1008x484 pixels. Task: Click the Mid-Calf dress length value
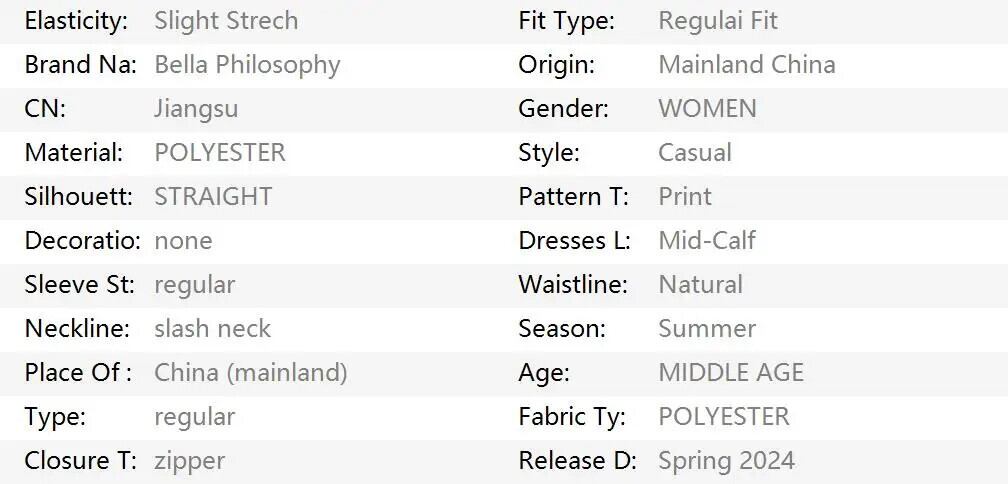(707, 241)
